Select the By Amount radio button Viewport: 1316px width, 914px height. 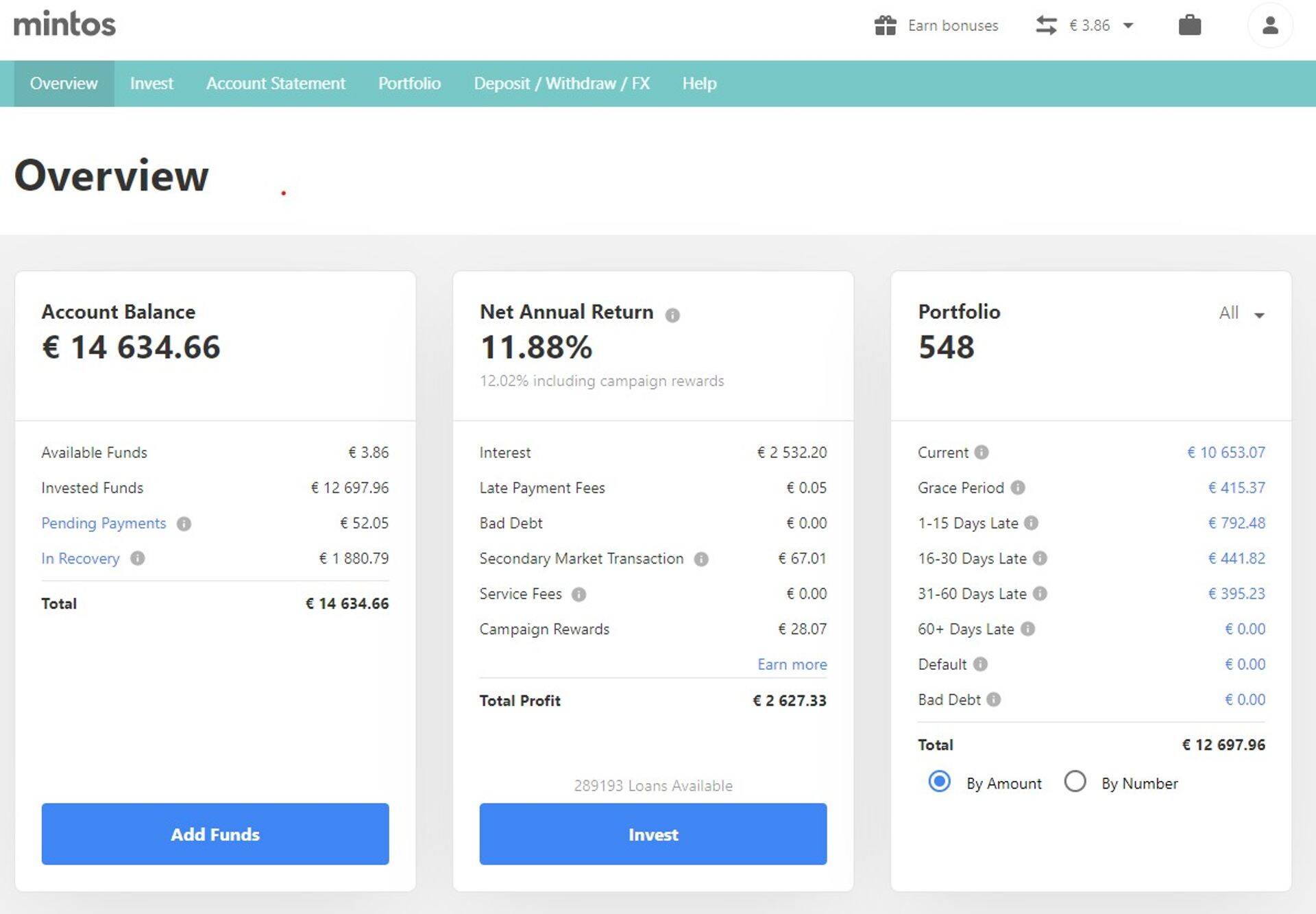tap(939, 782)
